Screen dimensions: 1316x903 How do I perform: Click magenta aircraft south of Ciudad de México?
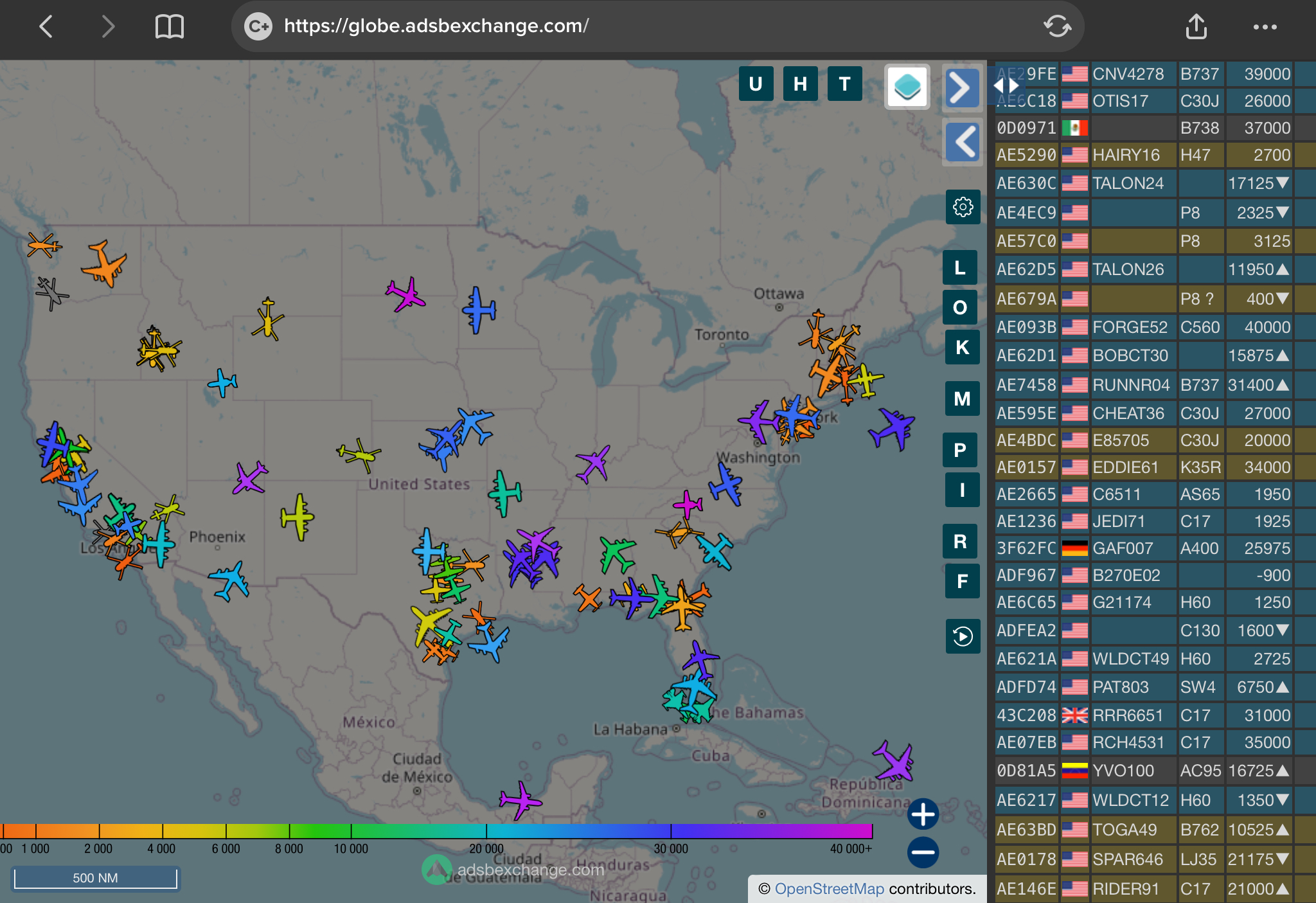point(521,800)
